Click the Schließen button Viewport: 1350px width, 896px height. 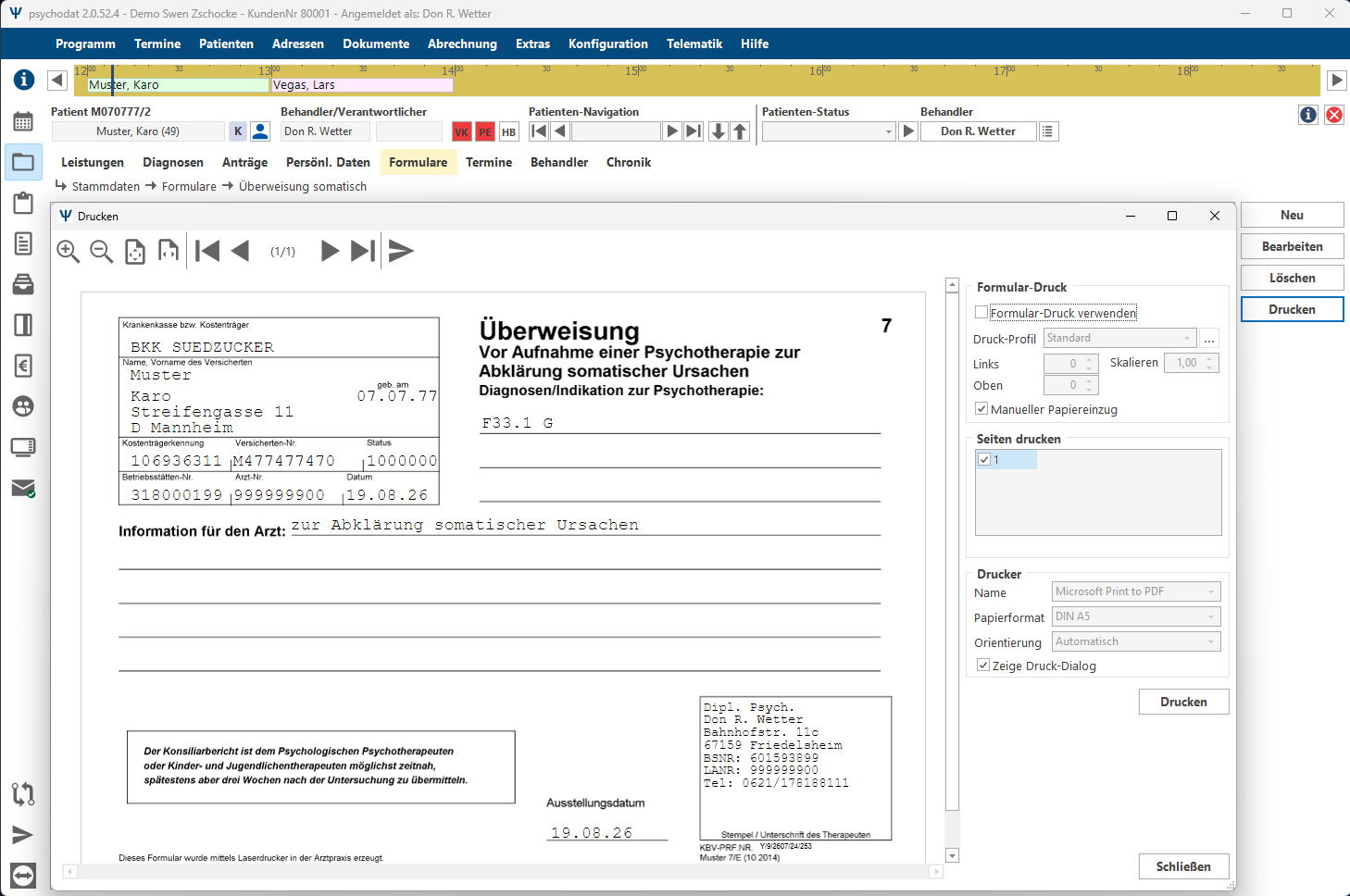pyautogui.click(x=1184, y=866)
